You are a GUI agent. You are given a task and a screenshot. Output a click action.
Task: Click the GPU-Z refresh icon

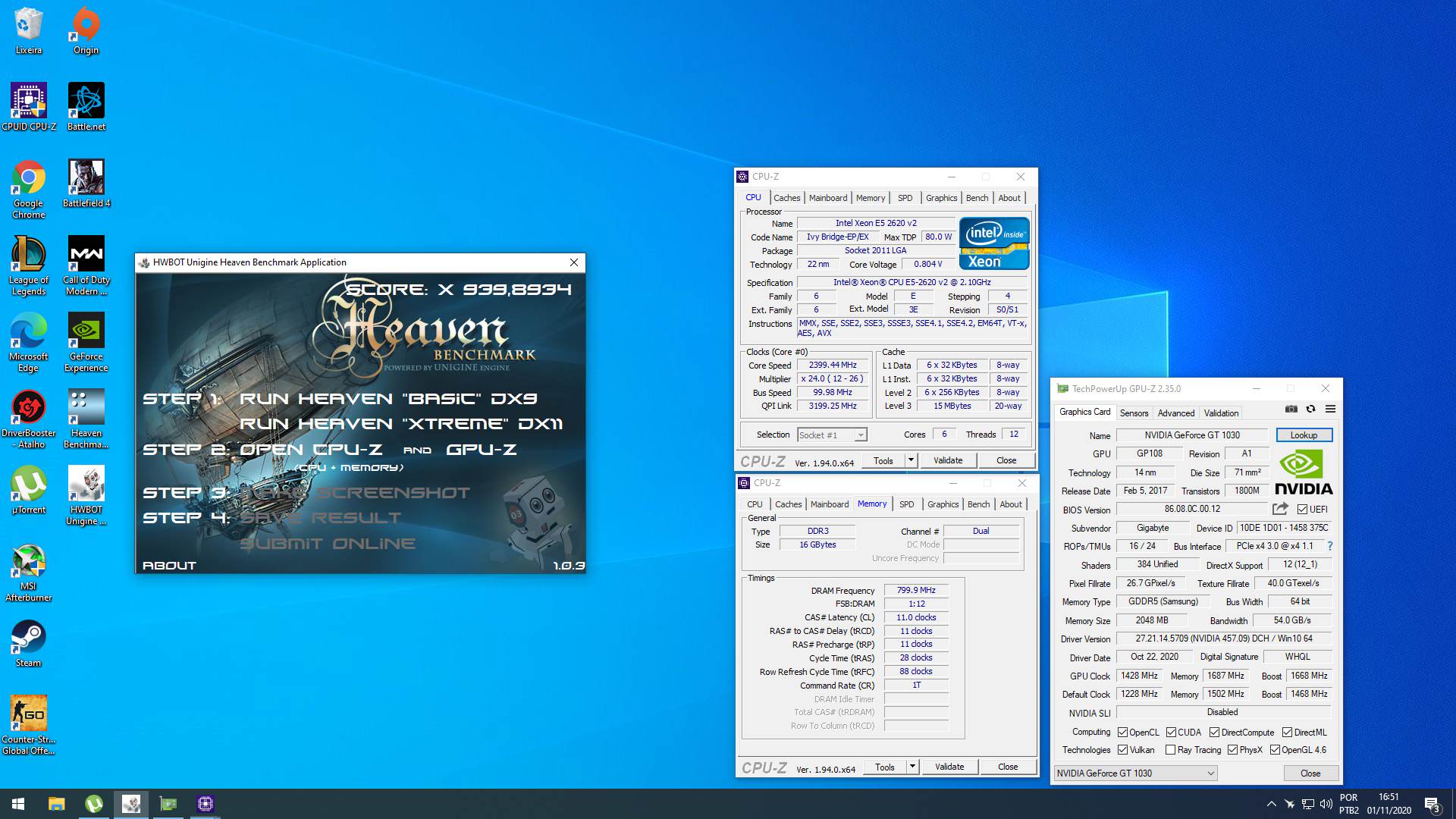pyautogui.click(x=1310, y=409)
